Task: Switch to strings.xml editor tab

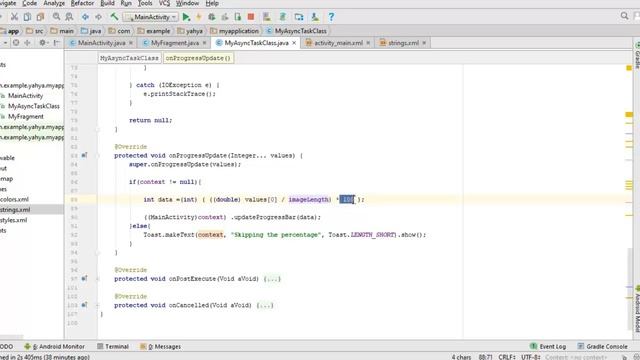Action: pos(403,43)
